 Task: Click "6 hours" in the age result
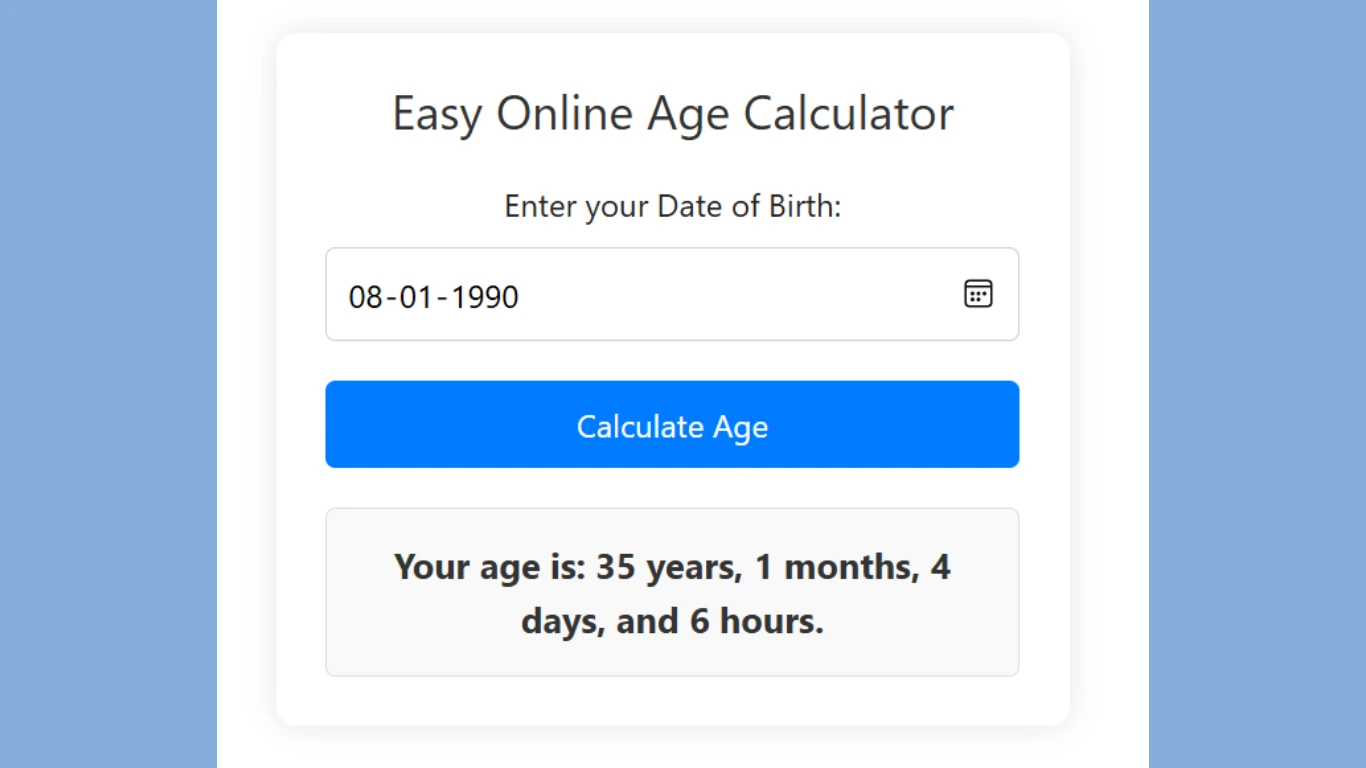(756, 621)
